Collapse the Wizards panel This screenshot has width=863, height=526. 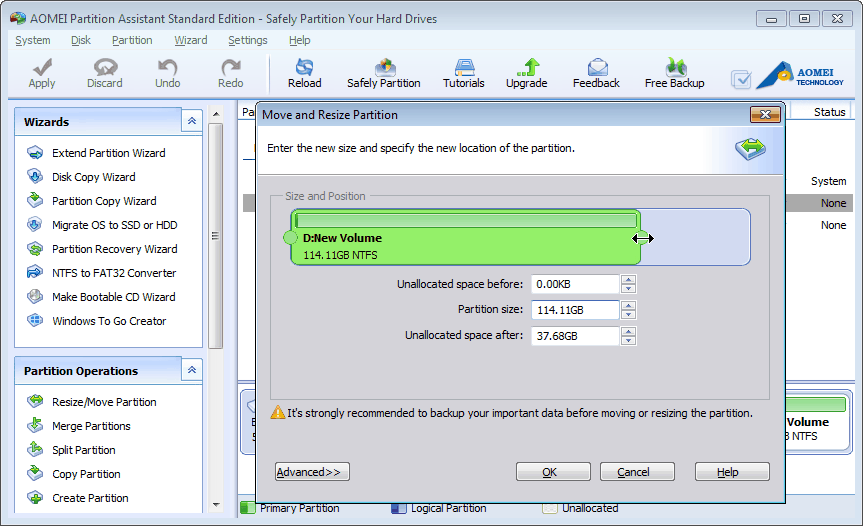click(192, 121)
